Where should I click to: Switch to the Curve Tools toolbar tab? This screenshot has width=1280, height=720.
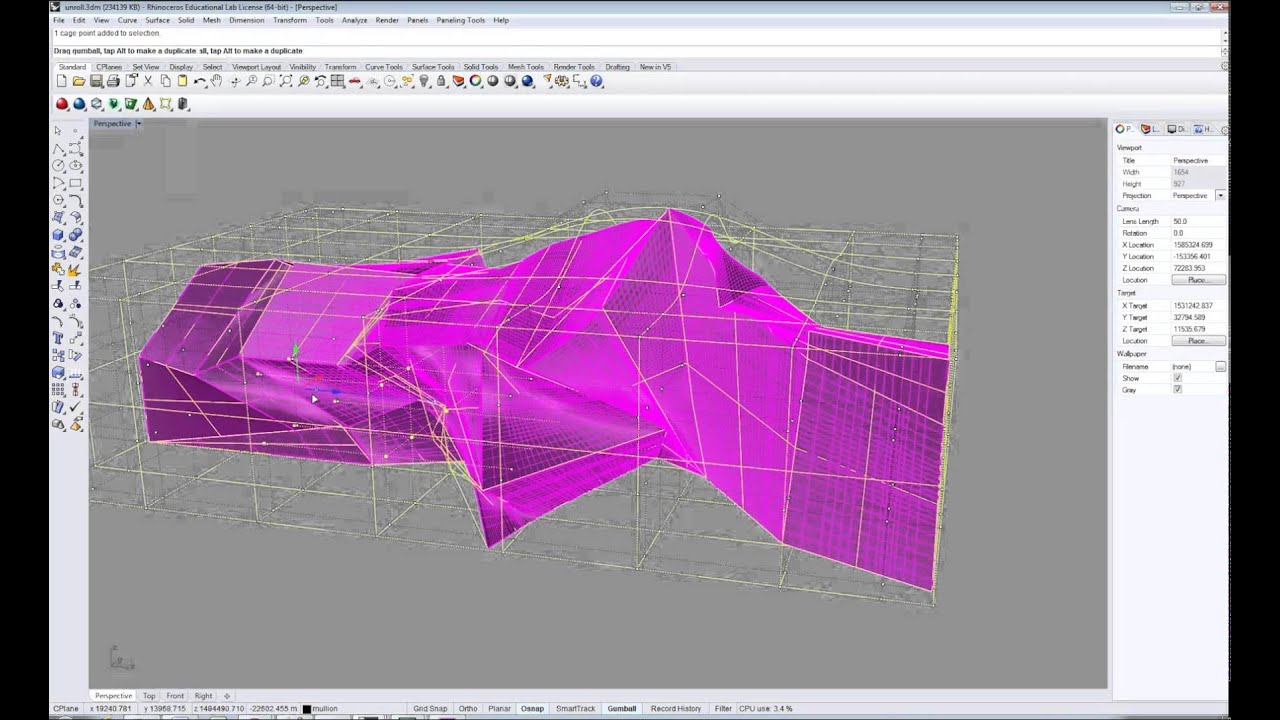point(384,67)
